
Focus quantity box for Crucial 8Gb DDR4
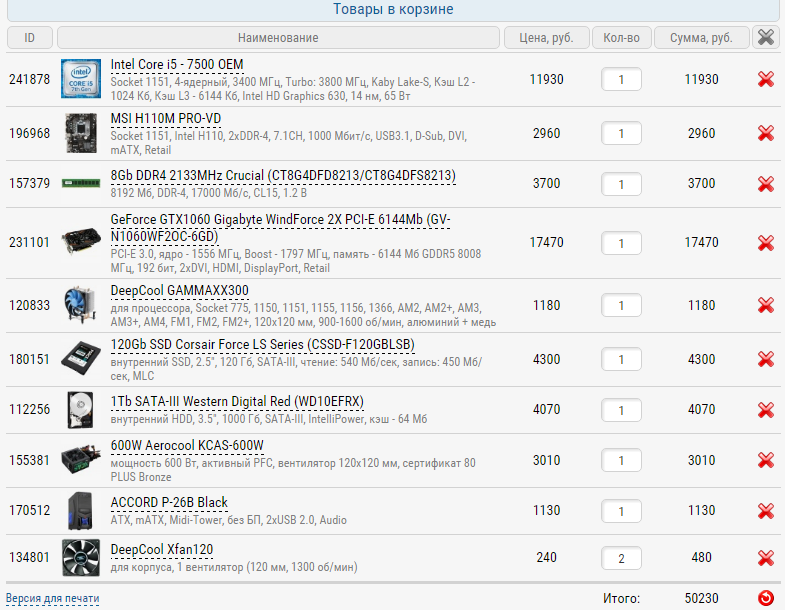(621, 184)
